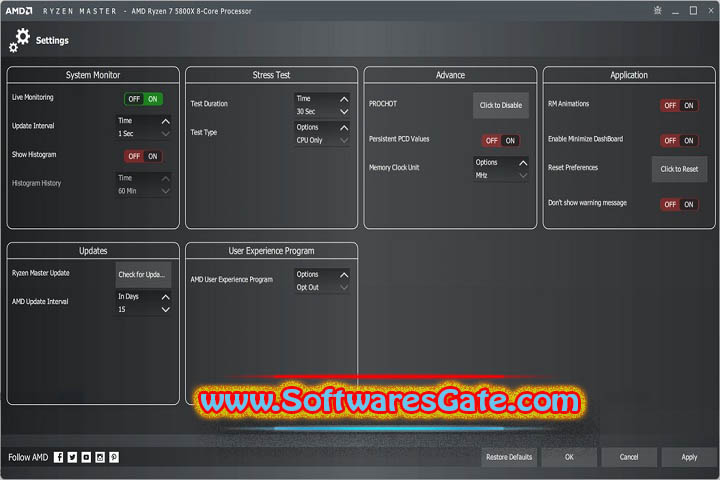This screenshot has width=720, height=480.
Task: Click the AMD logo in title bar
Action: (x=19, y=11)
